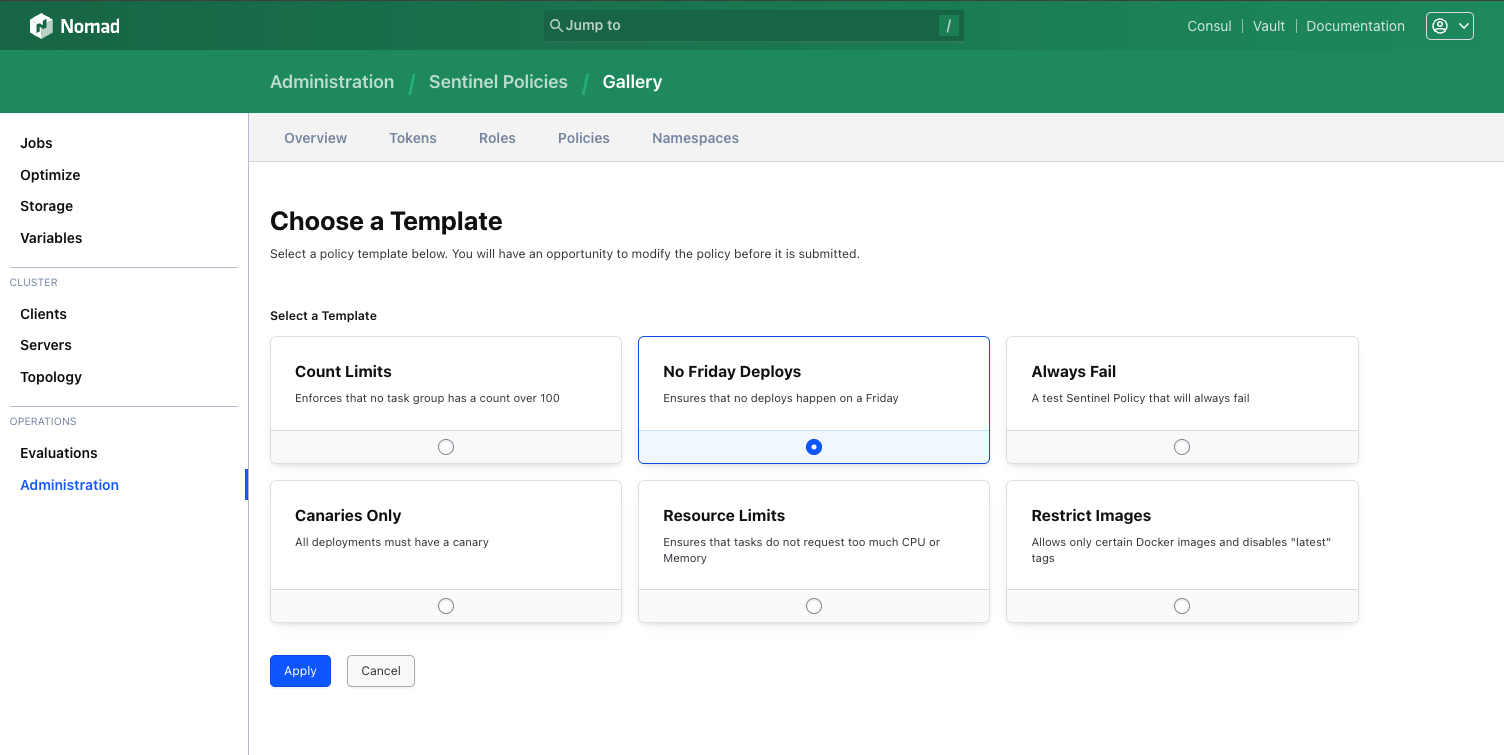
Task: Click the Nomad logo icon
Action: (41, 26)
